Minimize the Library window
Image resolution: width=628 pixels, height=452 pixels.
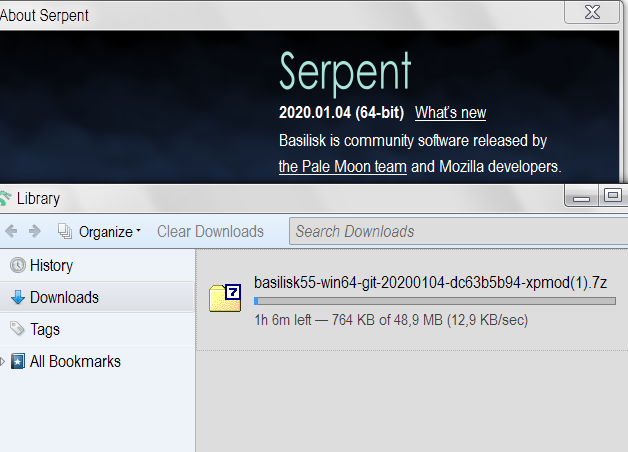click(x=581, y=196)
